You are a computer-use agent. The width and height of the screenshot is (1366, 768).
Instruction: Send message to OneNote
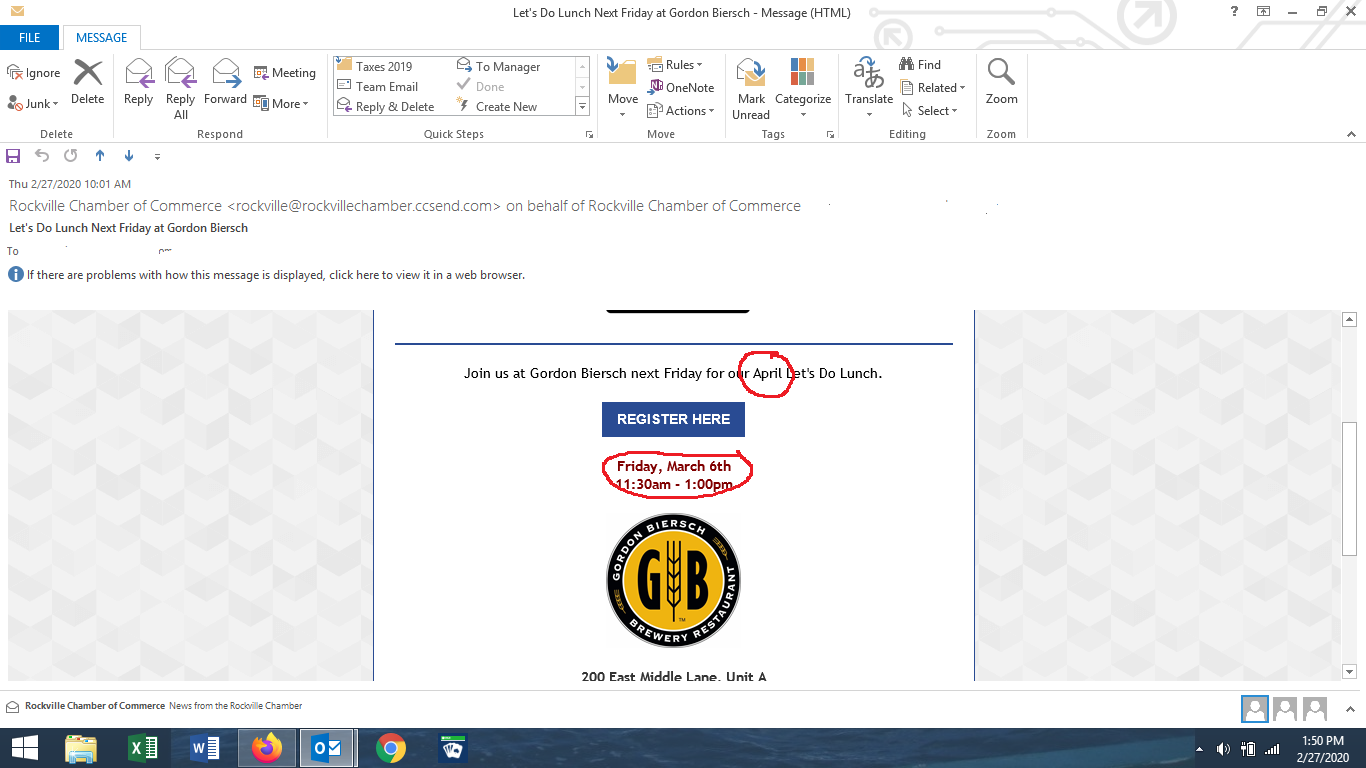tap(681, 88)
